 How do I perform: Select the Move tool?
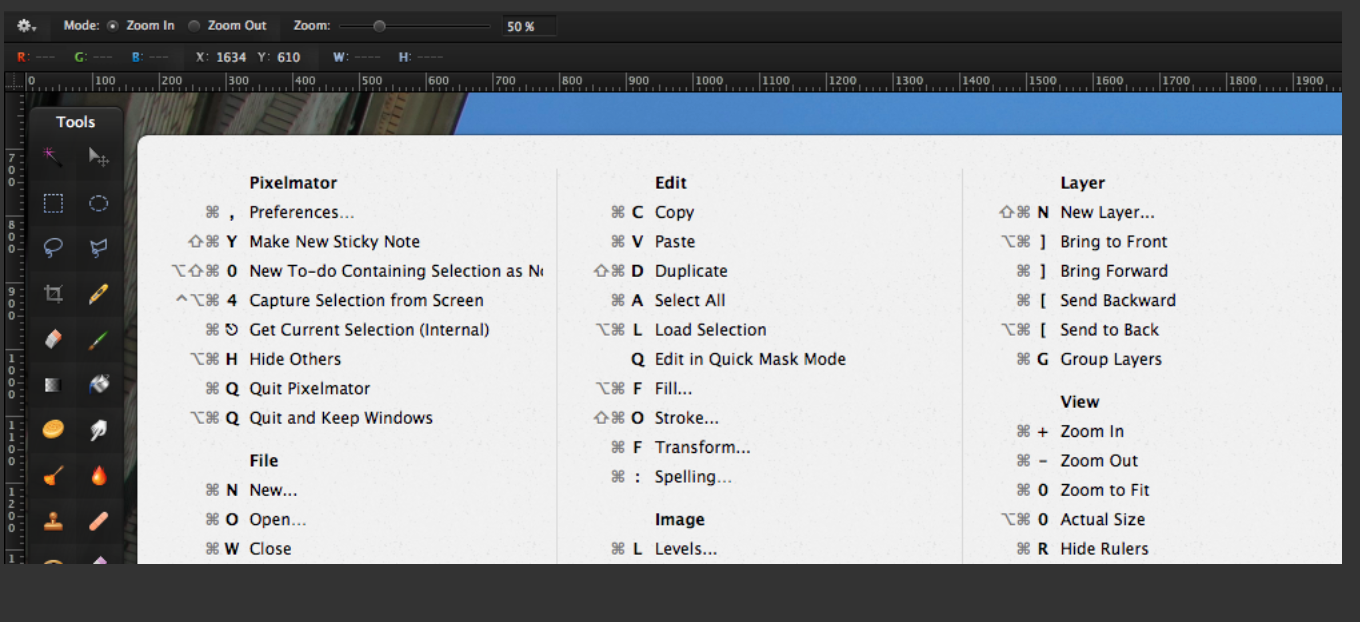(x=98, y=157)
